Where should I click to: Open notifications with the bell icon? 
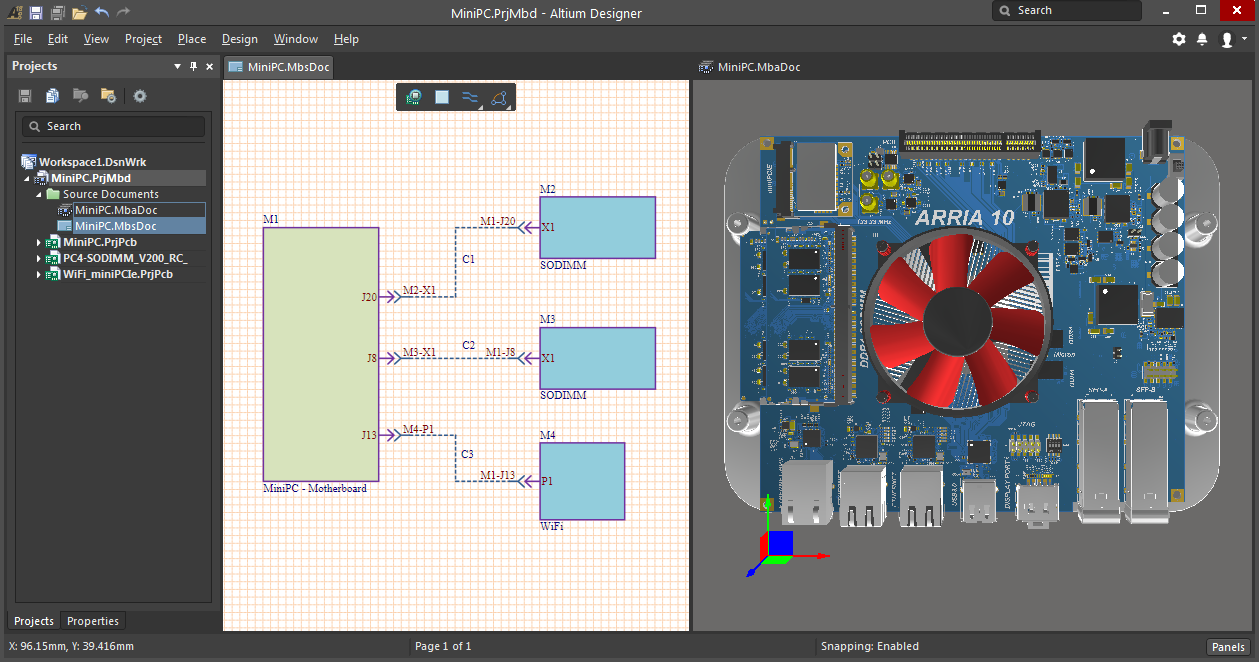click(1202, 39)
